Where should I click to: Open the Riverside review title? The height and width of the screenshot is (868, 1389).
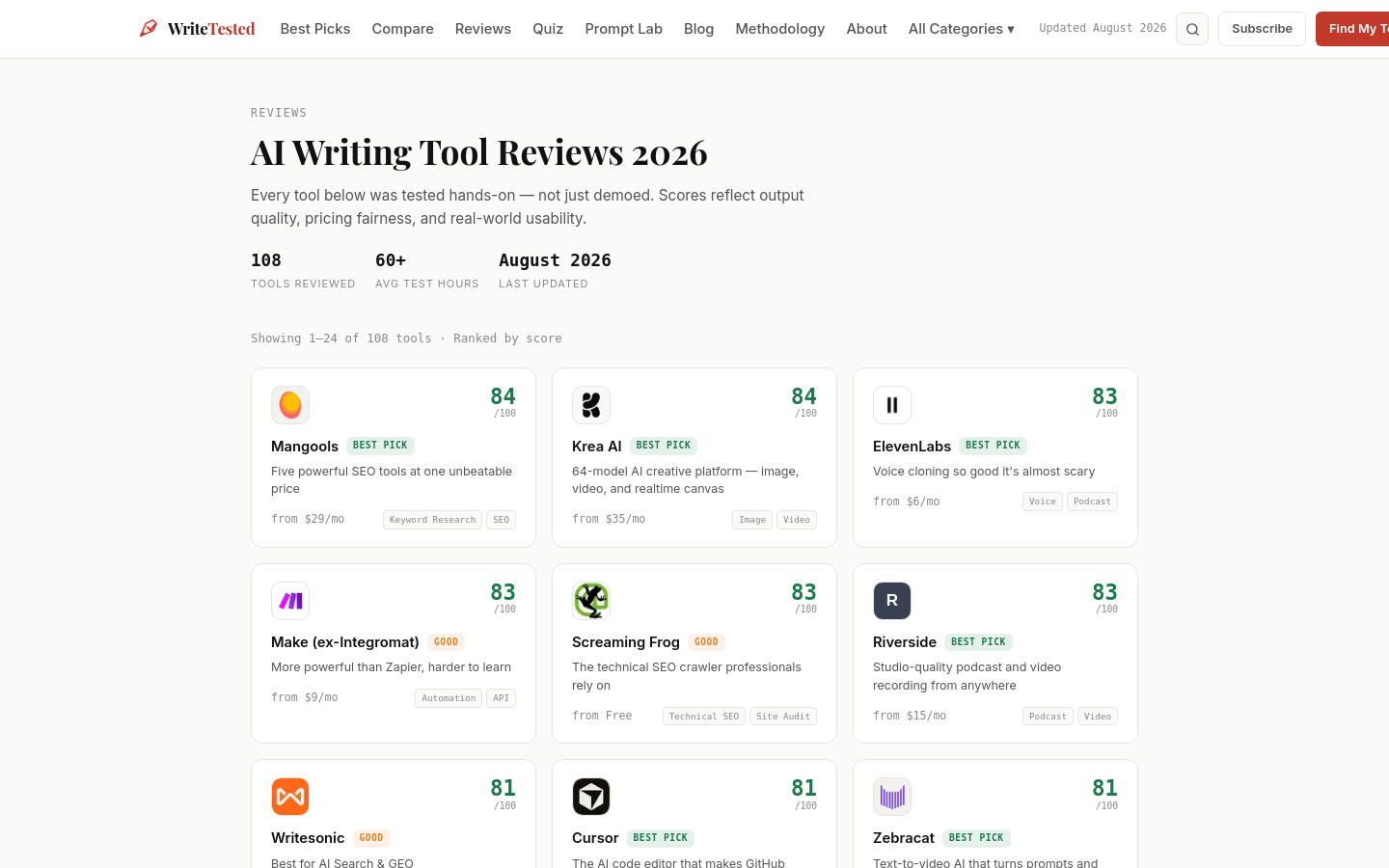pyautogui.click(x=905, y=641)
